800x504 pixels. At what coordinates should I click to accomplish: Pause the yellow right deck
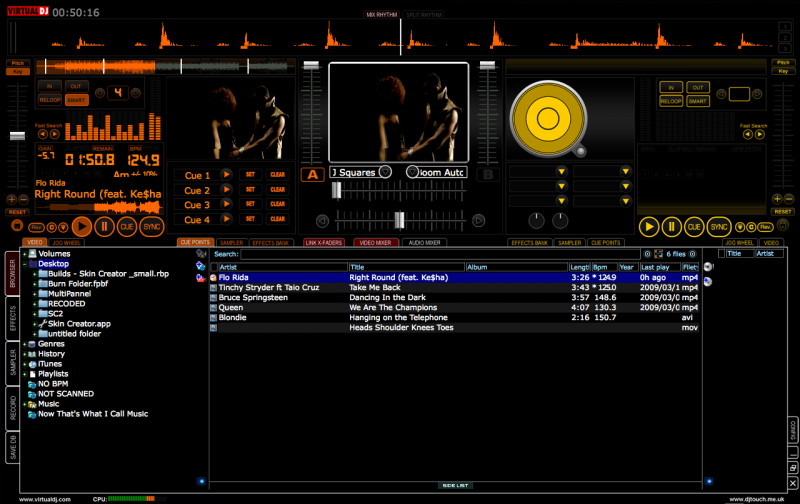(671, 226)
